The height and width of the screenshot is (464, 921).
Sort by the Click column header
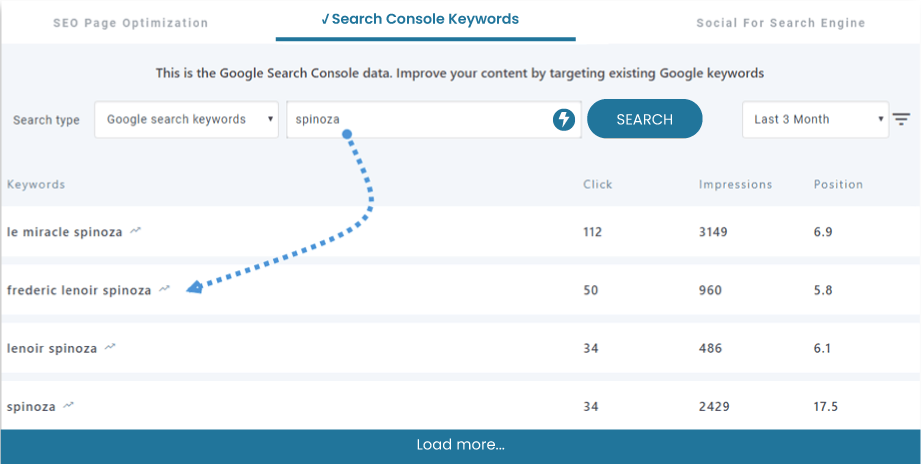click(x=598, y=185)
